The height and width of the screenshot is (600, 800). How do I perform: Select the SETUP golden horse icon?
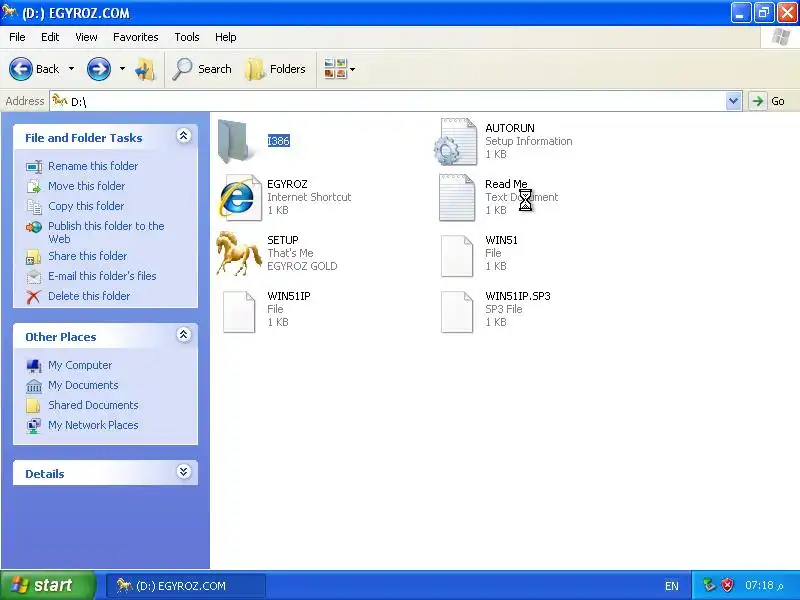(238, 254)
